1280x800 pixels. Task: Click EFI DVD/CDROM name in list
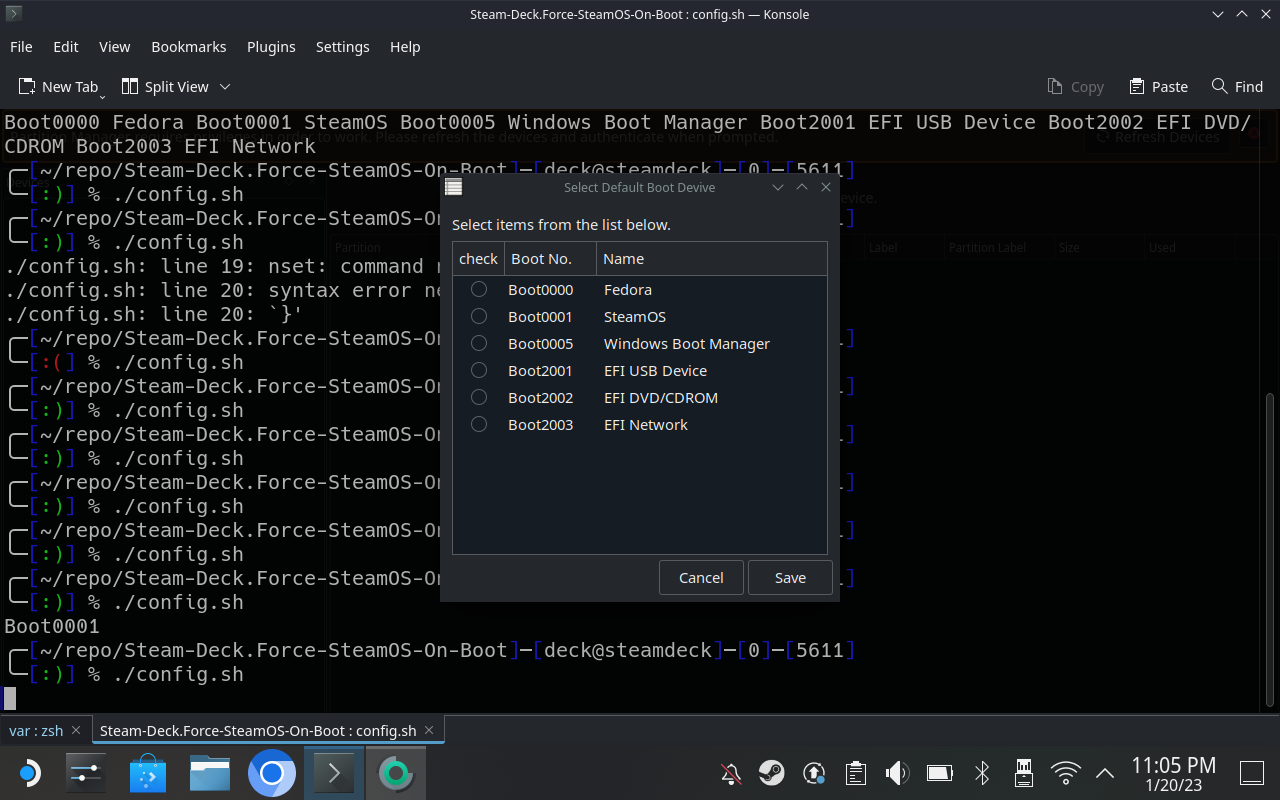click(x=661, y=397)
